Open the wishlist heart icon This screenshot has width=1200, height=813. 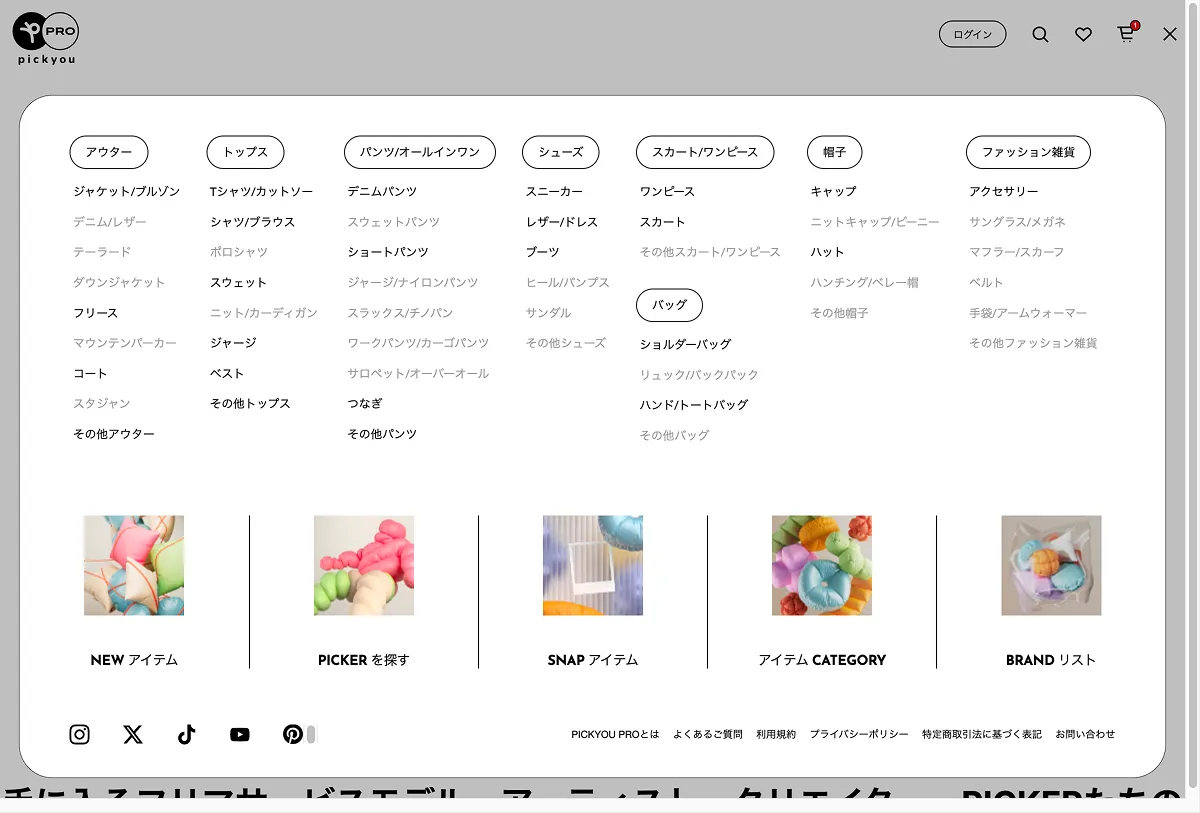(1083, 35)
